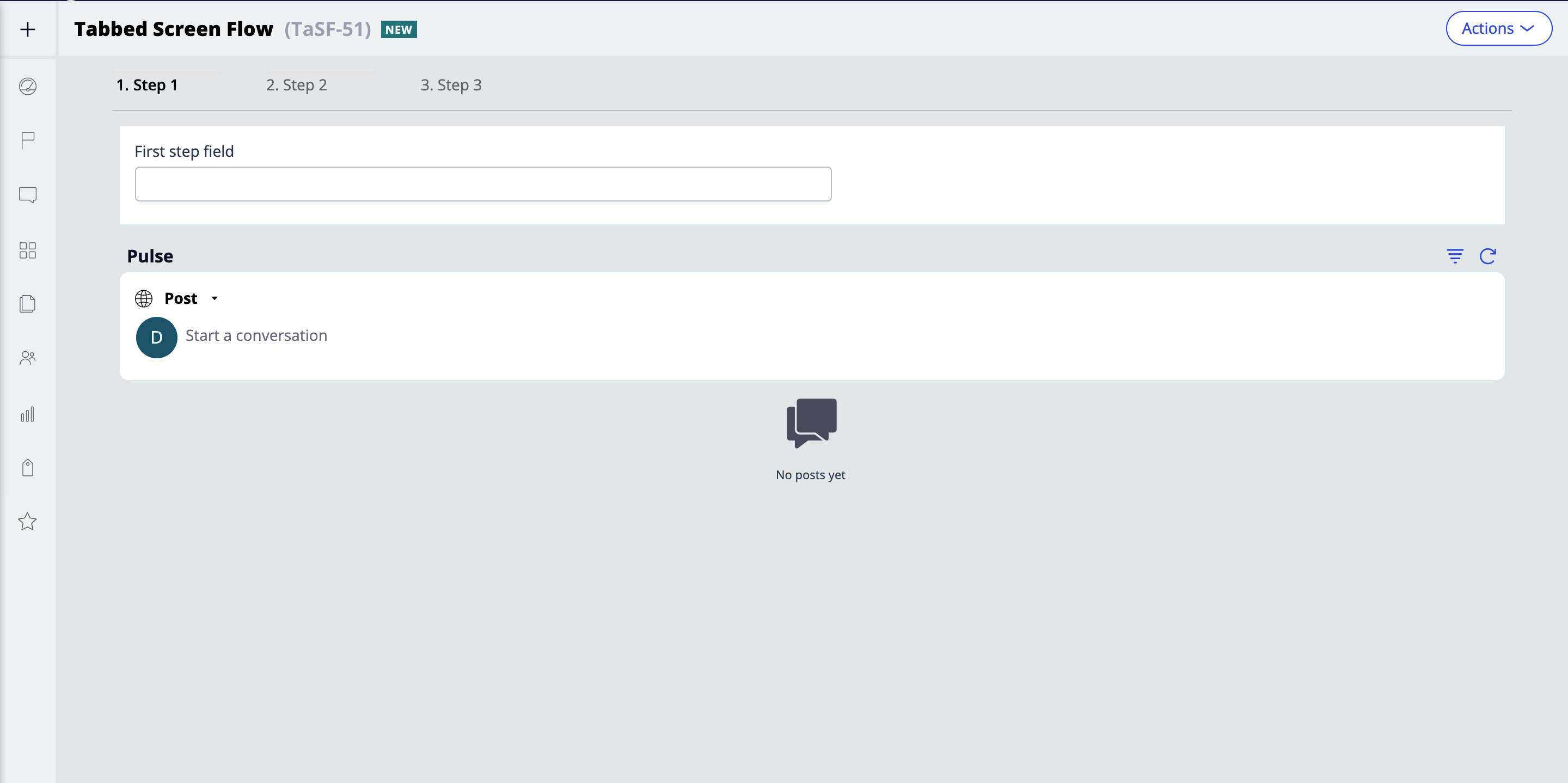This screenshot has width=1568, height=783.
Task: Click the globe icon next to Post
Action: pos(144,298)
